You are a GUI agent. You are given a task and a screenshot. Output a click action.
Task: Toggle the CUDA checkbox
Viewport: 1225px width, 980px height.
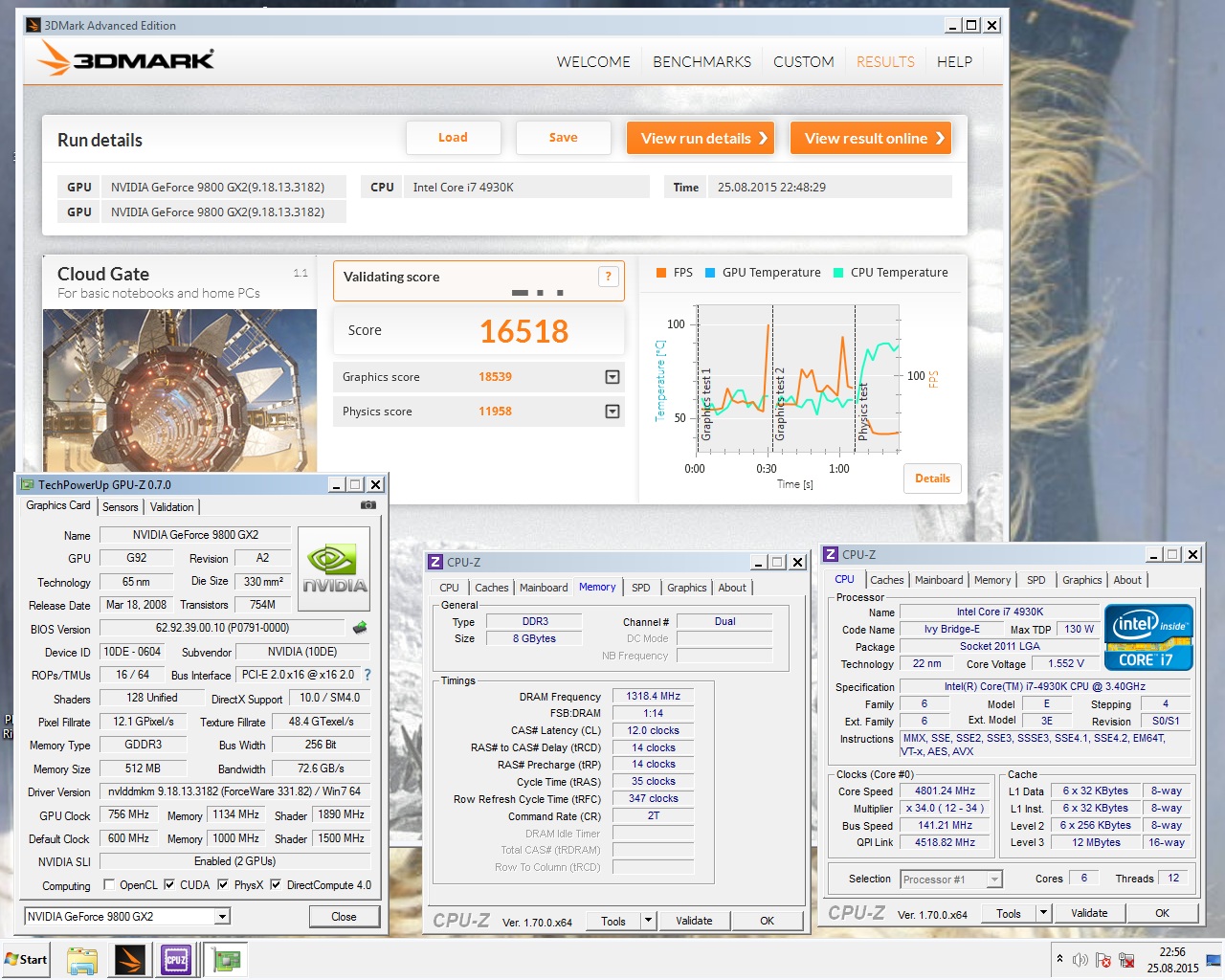(169, 884)
